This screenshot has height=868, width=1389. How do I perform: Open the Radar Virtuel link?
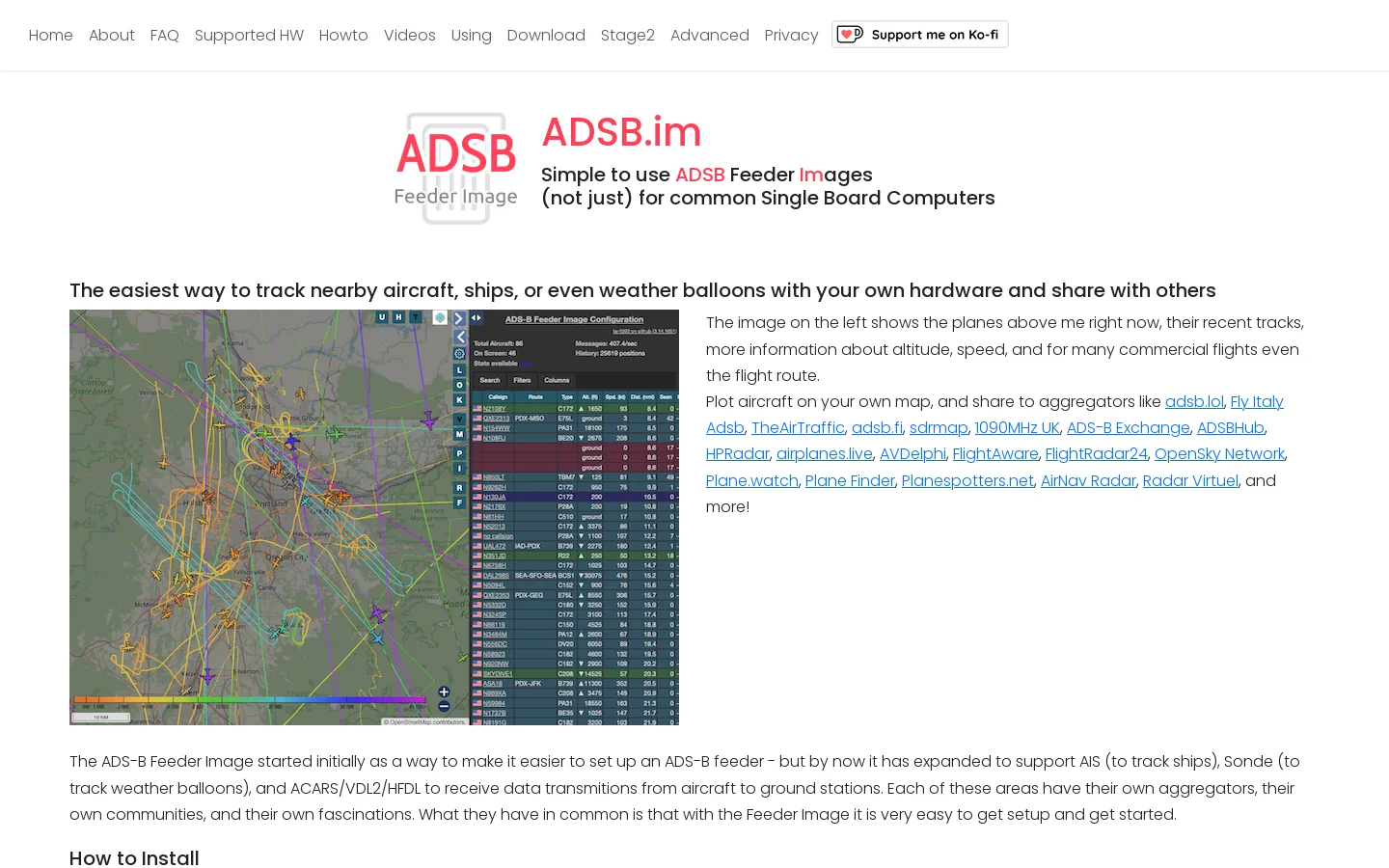coord(1190,480)
